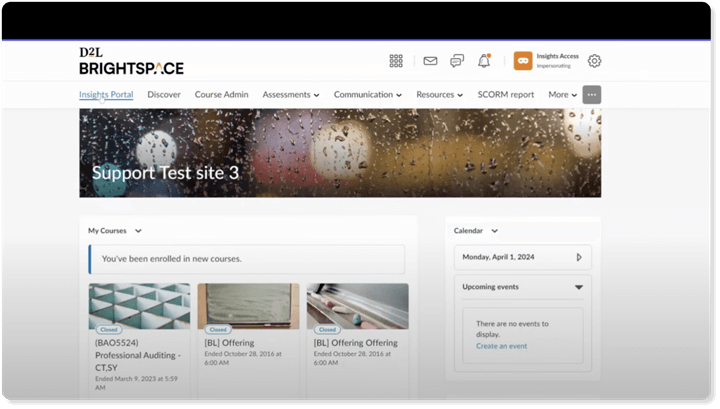This screenshot has height=409, width=720.
Task: Click the [BL] Offering Offering course title
Action: tap(355, 343)
